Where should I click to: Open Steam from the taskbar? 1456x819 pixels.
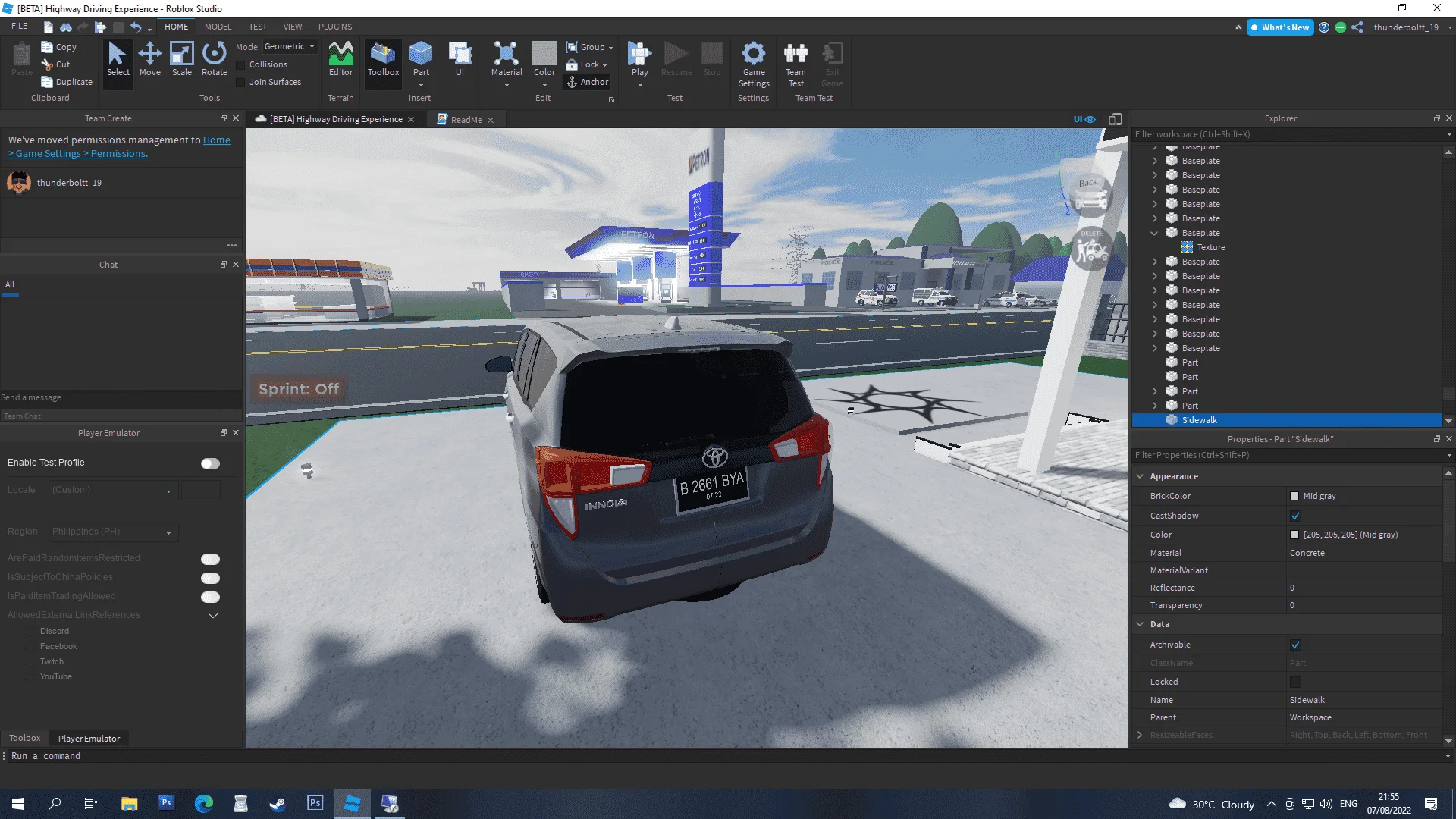(278, 804)
